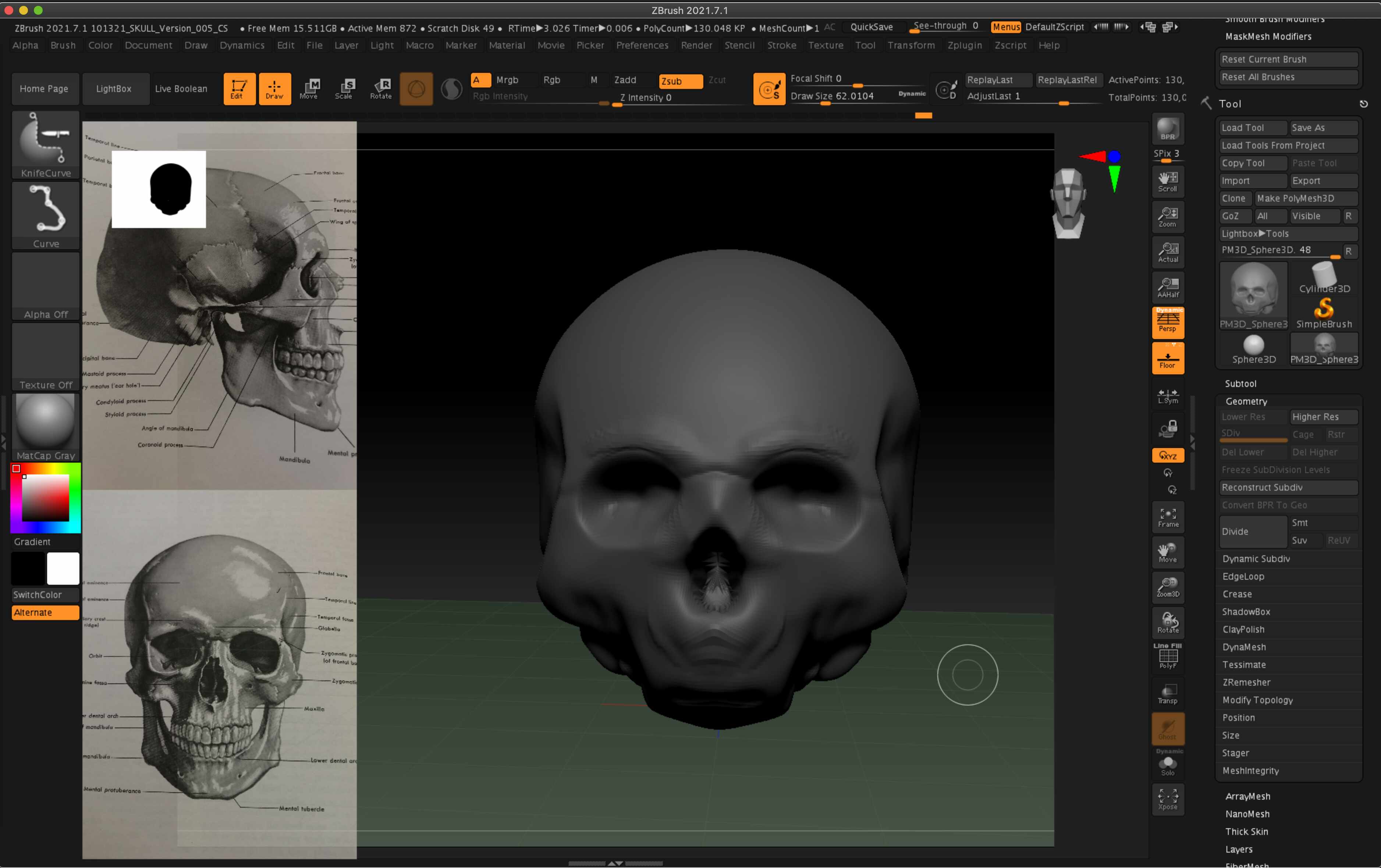Click the AAHalf view icon
This screenshot has width=1381, height=868.
coord(1167,287)
